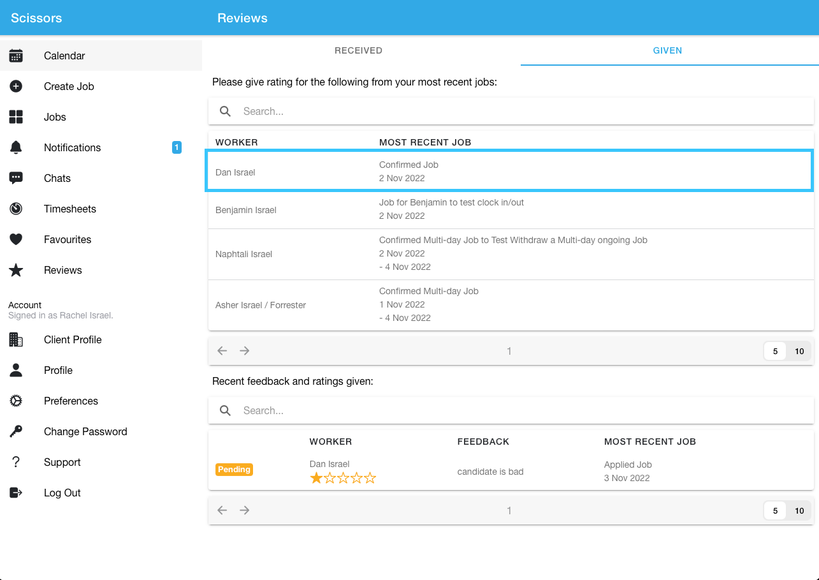Image resolution: width=819 pixels, height=580 pixels.
Task: Open Calendar from the sidebar menu
Action: (101, 55)
